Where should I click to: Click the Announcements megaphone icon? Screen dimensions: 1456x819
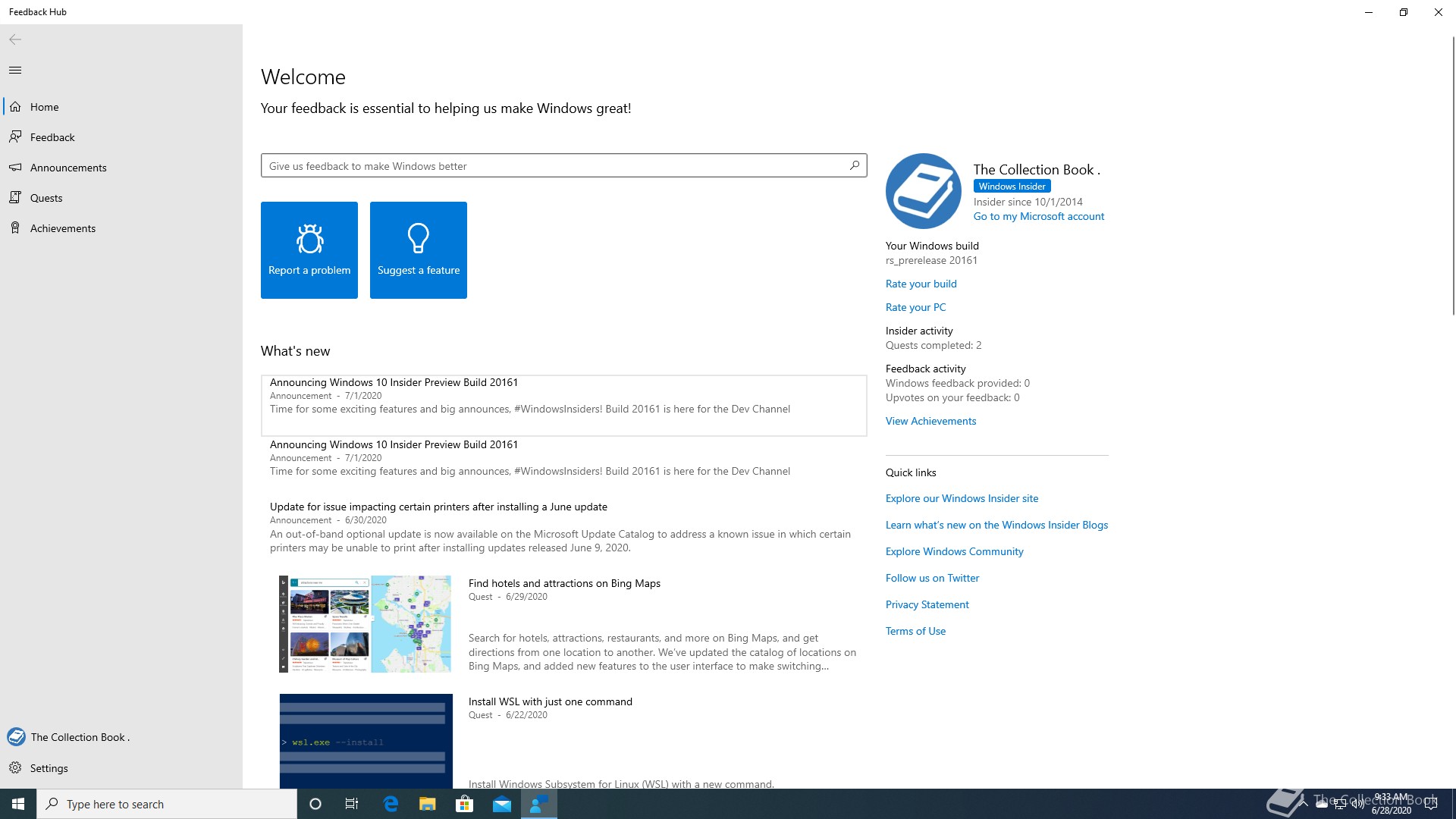click(15, 168)
